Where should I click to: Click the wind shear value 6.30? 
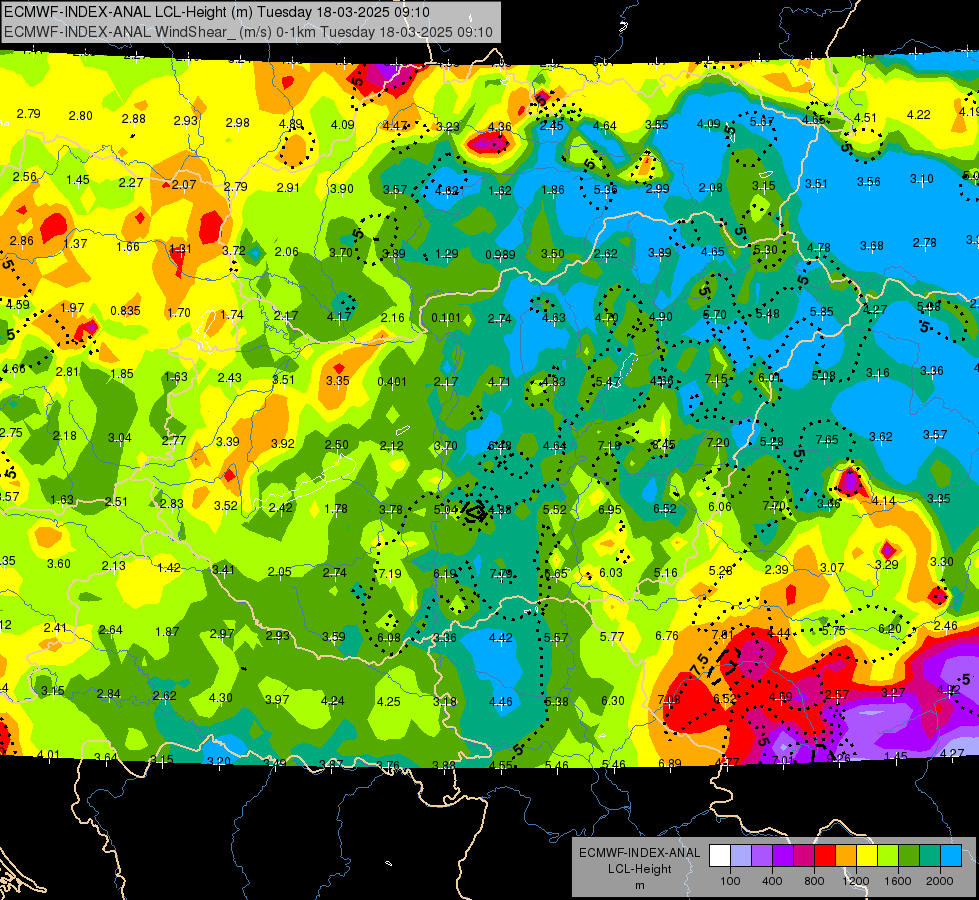pyautogui.click(x=612, y=701)
